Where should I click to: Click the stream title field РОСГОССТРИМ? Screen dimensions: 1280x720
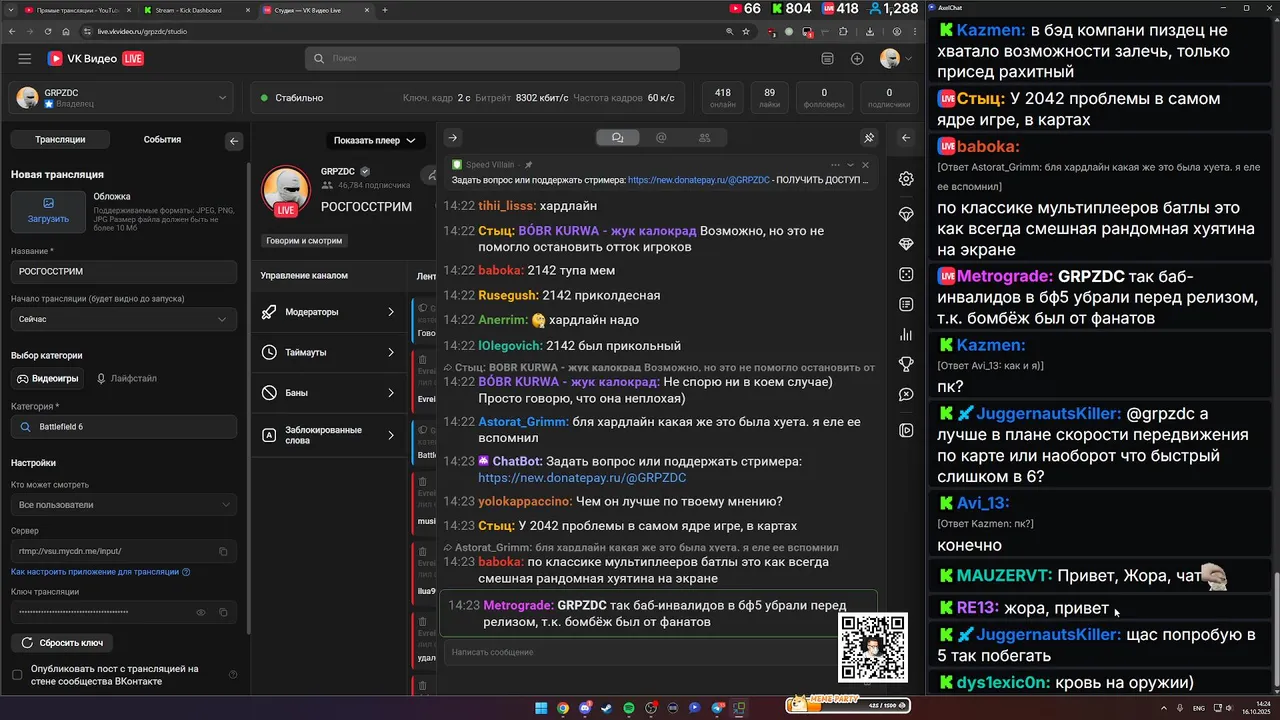pyautogui.click(x=124, y=272)
